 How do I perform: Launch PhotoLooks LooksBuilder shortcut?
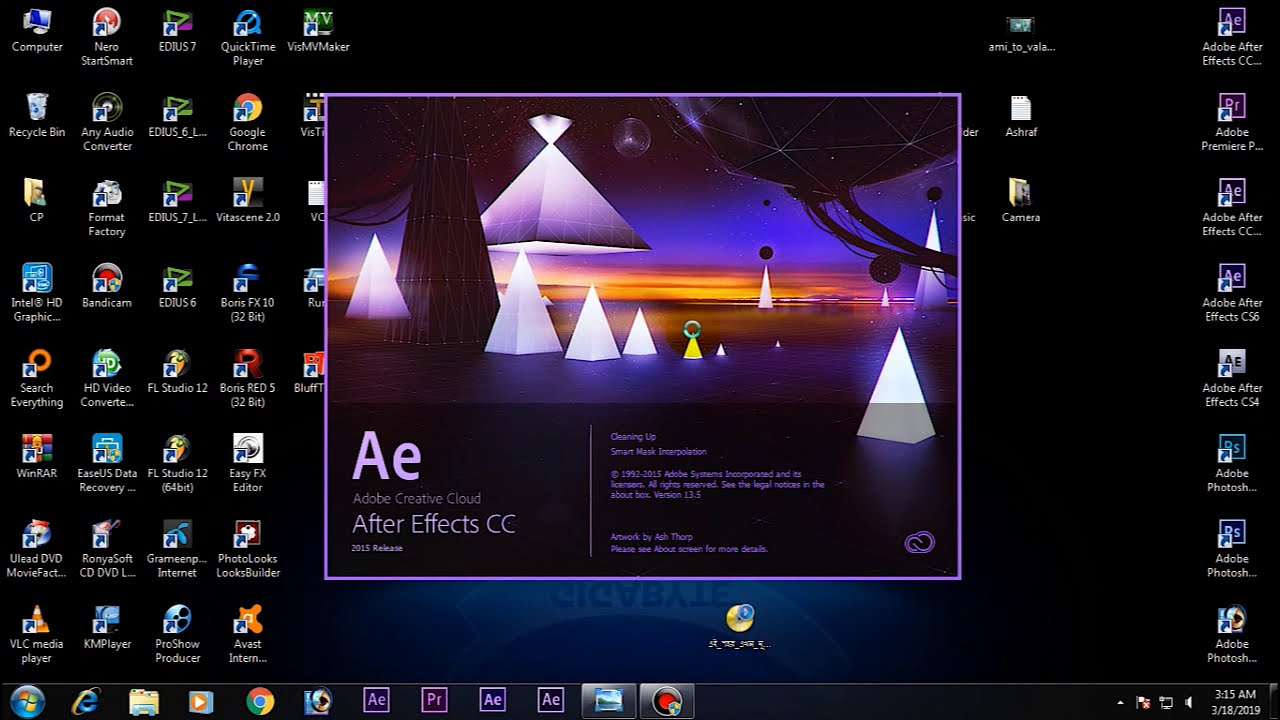pyautogui.click(x=248, y=550)
